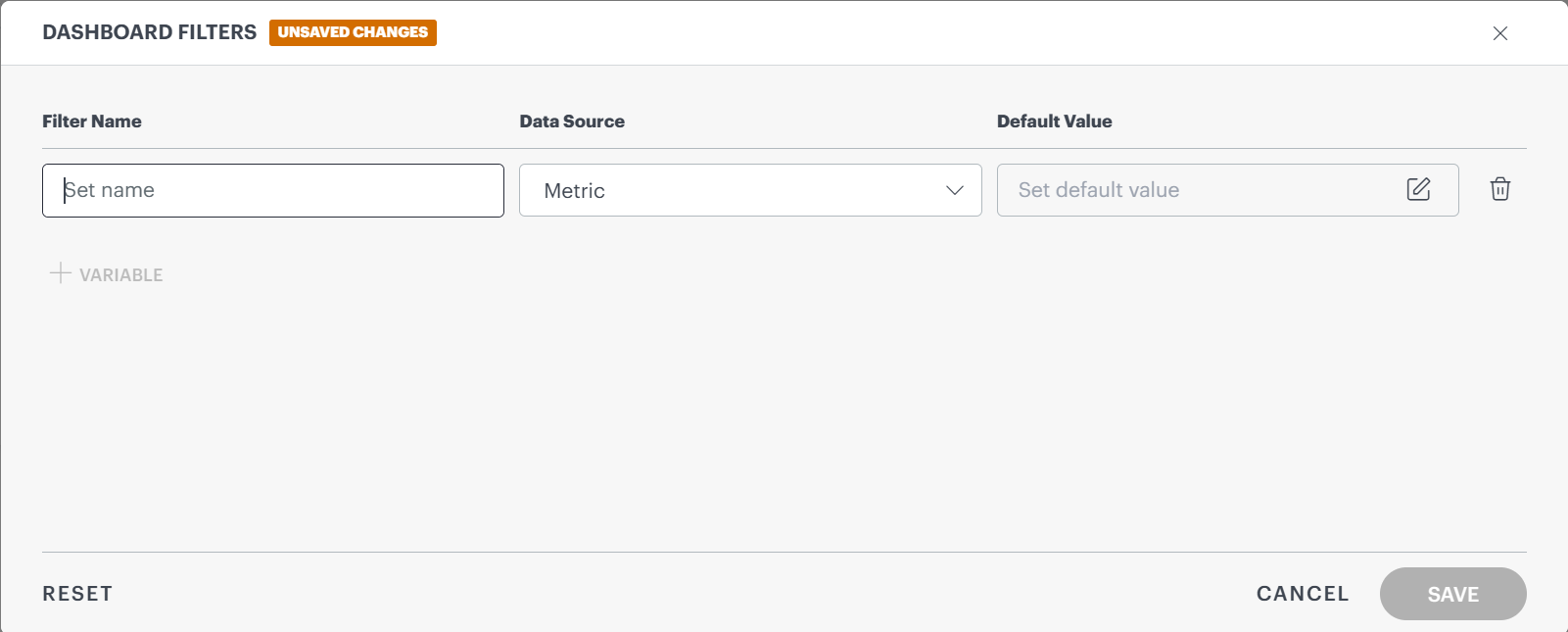
Task: Click the 'Metric' selected value text
Action: (575, 191)
